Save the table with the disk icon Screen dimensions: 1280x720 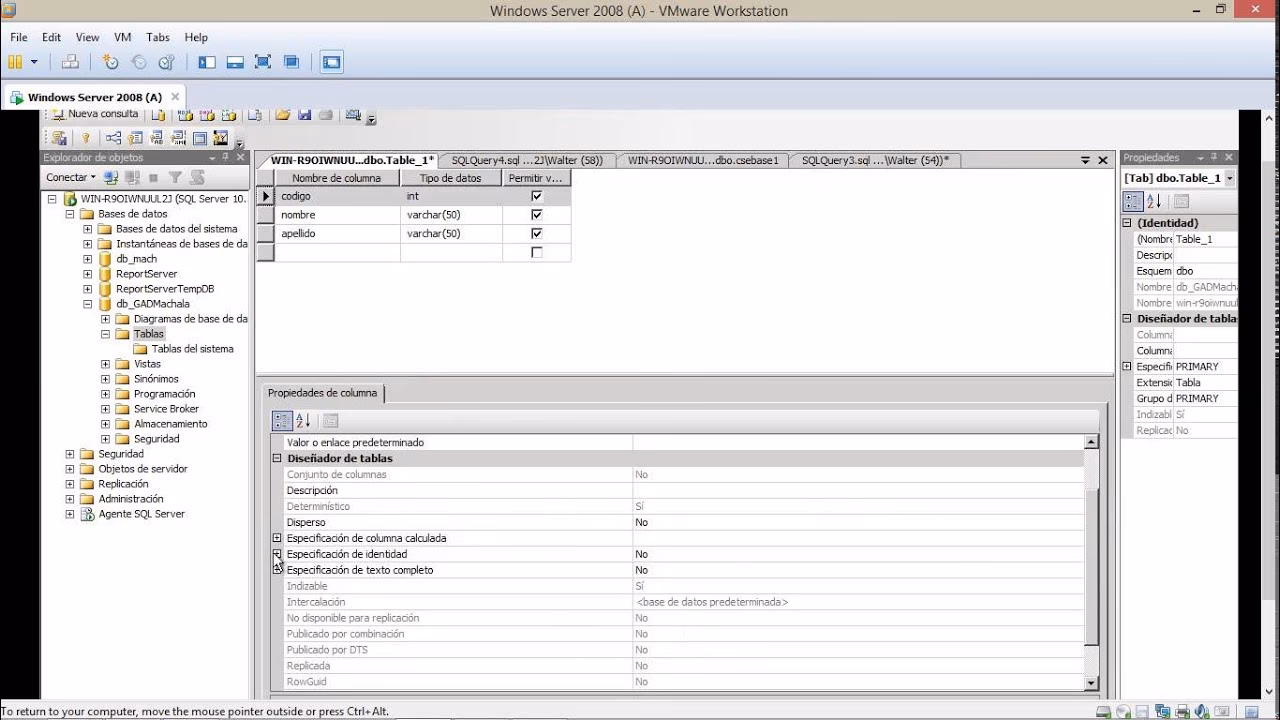pyautogui.click(x=305, y=115)
